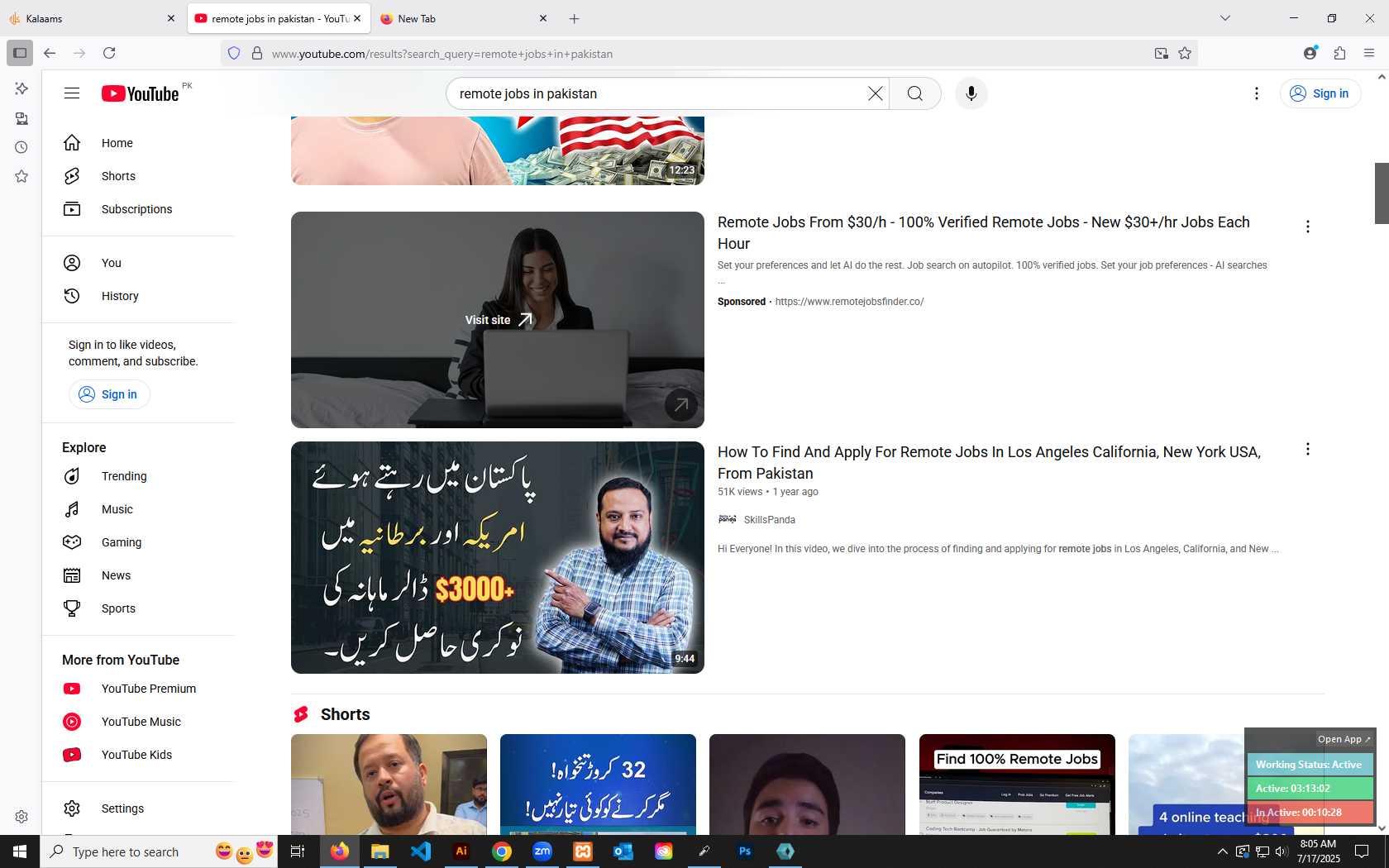Open Chrome from the taskbar

coord(502,851)
